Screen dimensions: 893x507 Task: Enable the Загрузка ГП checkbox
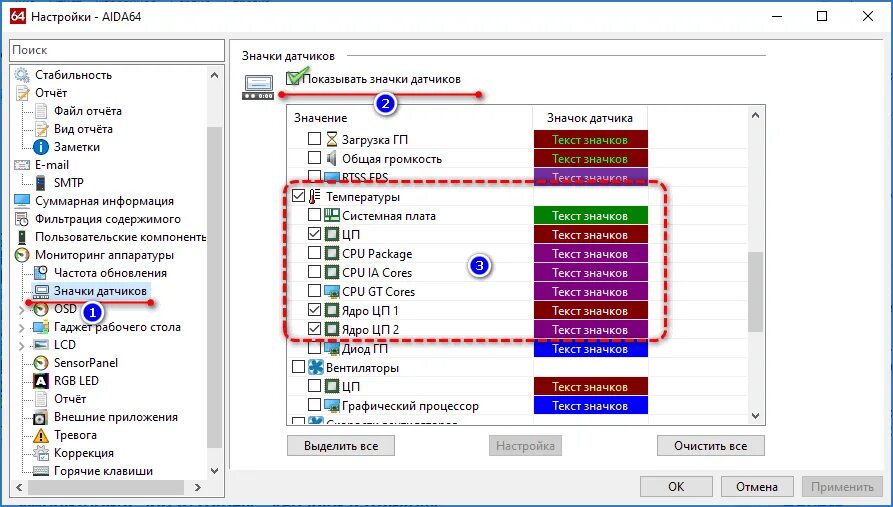tap(314, 139)
